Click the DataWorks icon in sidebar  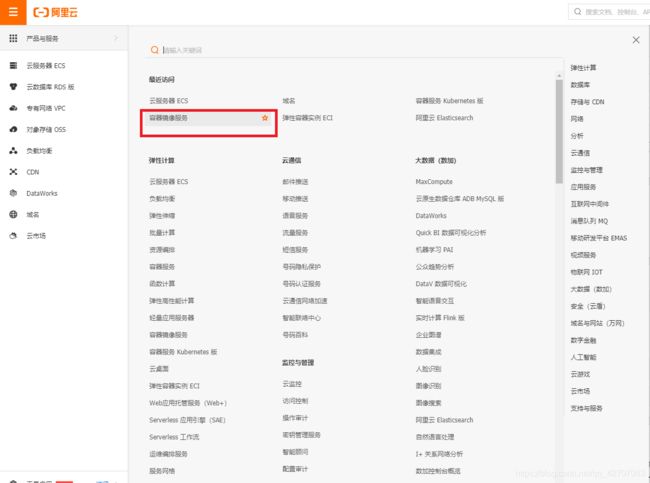click(x=13, y=193)
